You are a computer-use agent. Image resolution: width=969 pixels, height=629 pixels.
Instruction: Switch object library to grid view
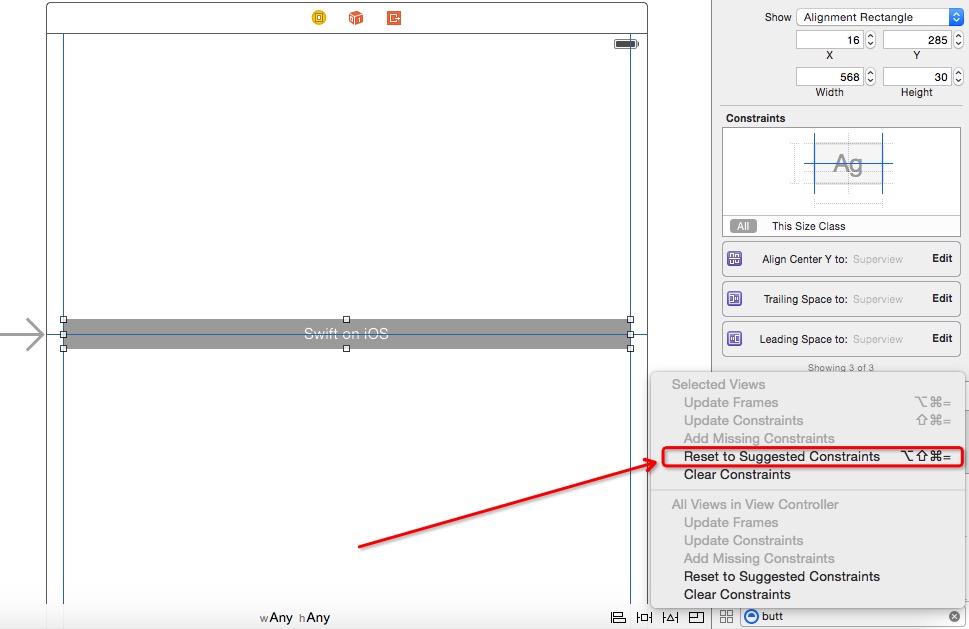click(726, 617)
